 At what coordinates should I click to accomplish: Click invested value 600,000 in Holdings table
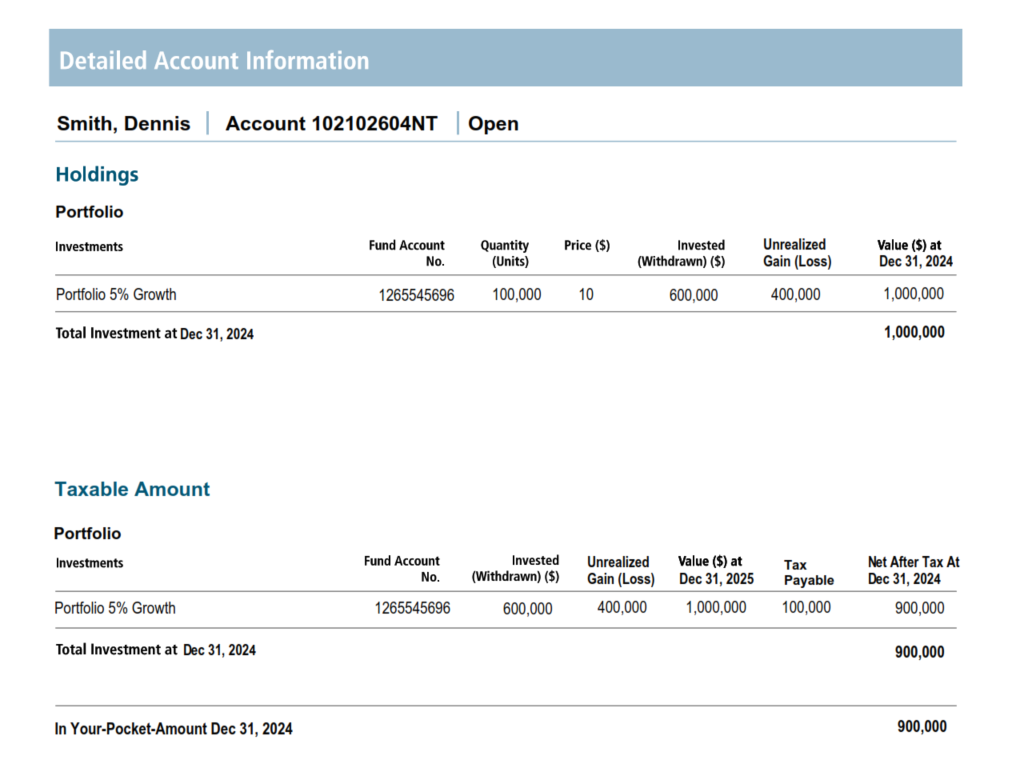(693, 295)
